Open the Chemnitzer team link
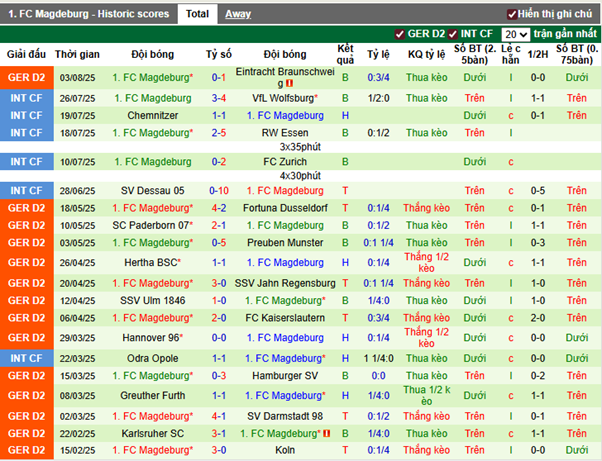 [x=152, y=116]
